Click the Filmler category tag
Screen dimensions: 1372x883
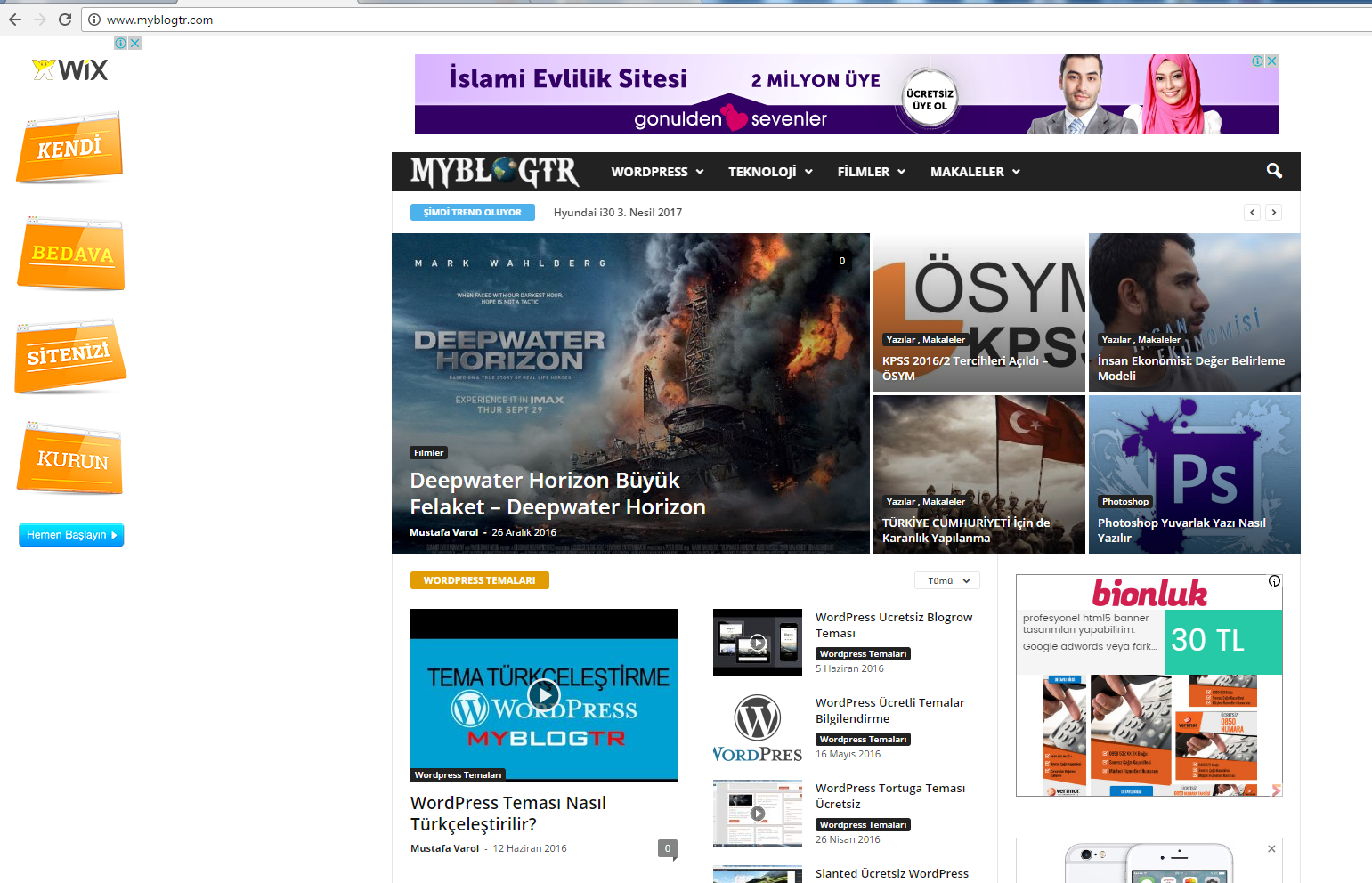point(428,452)
